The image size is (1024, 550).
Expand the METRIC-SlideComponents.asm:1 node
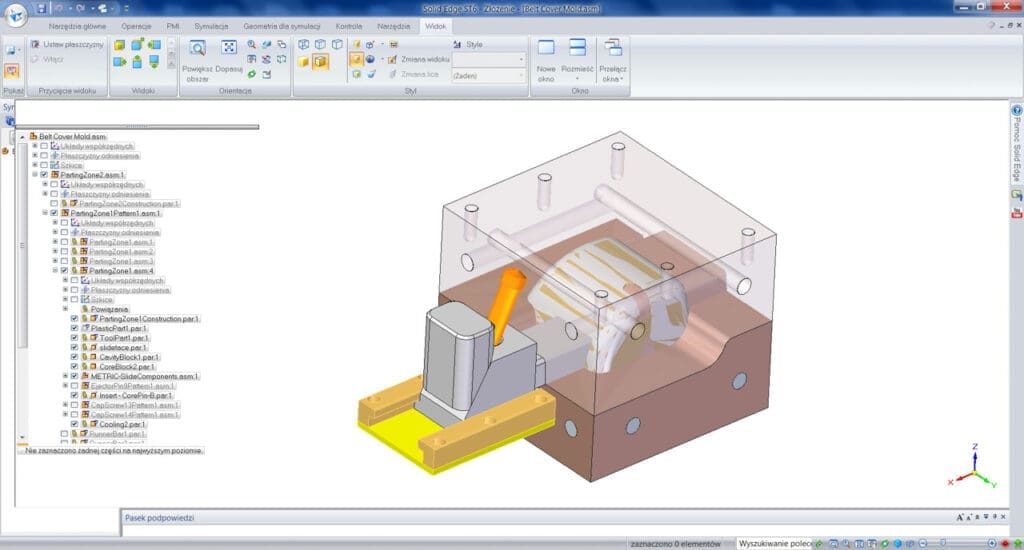(65, 376)
